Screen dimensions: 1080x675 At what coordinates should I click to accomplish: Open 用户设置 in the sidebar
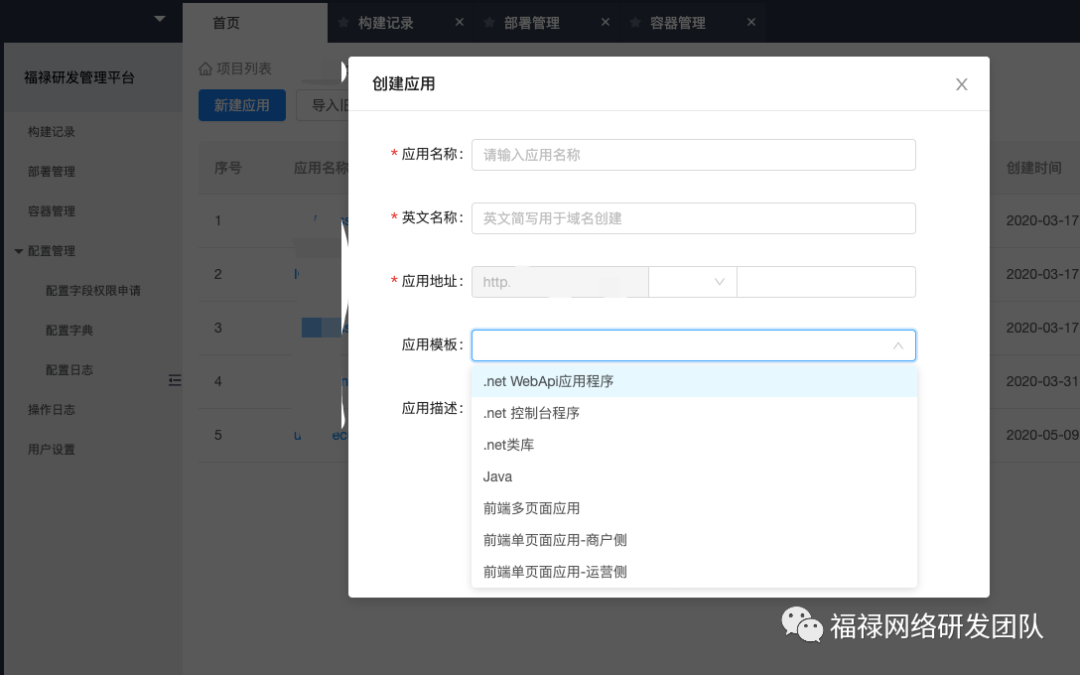[52, 450]
